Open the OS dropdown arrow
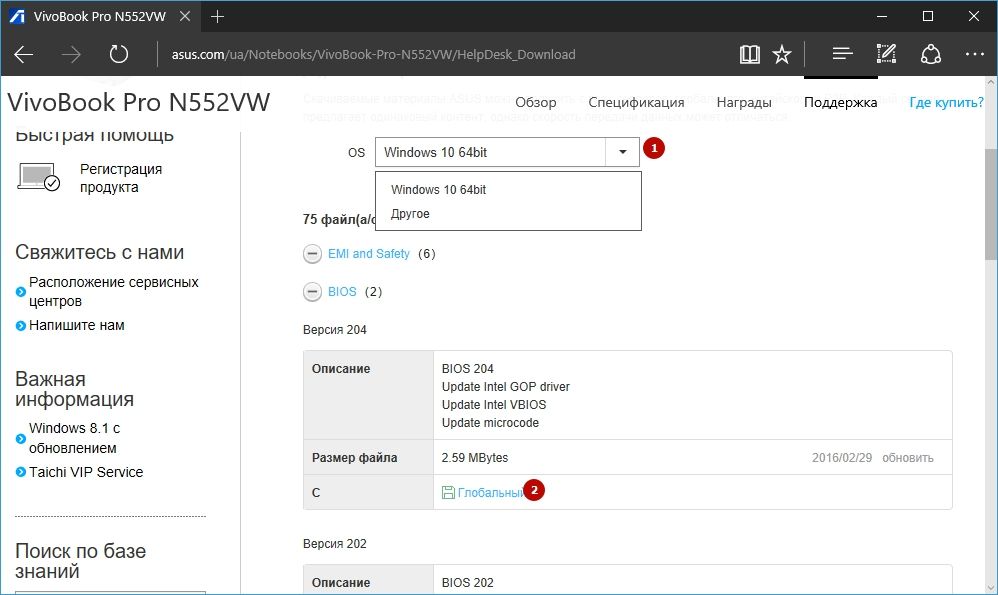Viewport: 998px width, 595px height. click(x=622, y=152)
